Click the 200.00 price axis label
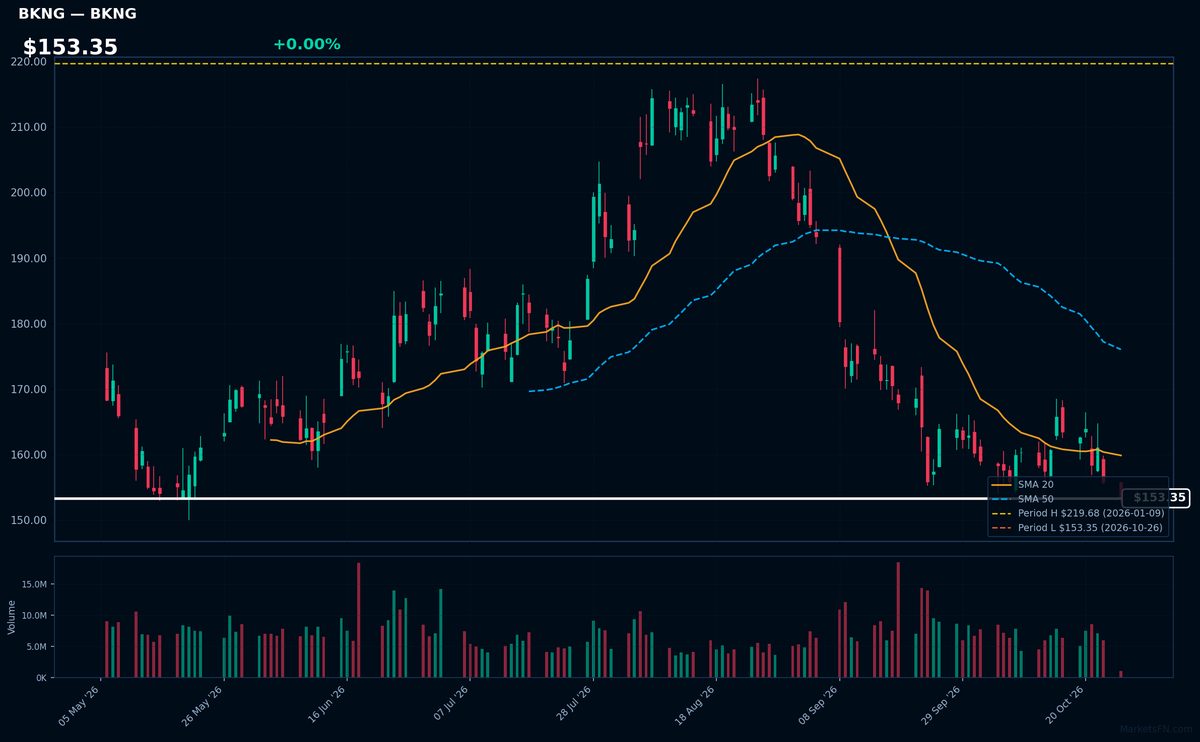 click(30, 193)
